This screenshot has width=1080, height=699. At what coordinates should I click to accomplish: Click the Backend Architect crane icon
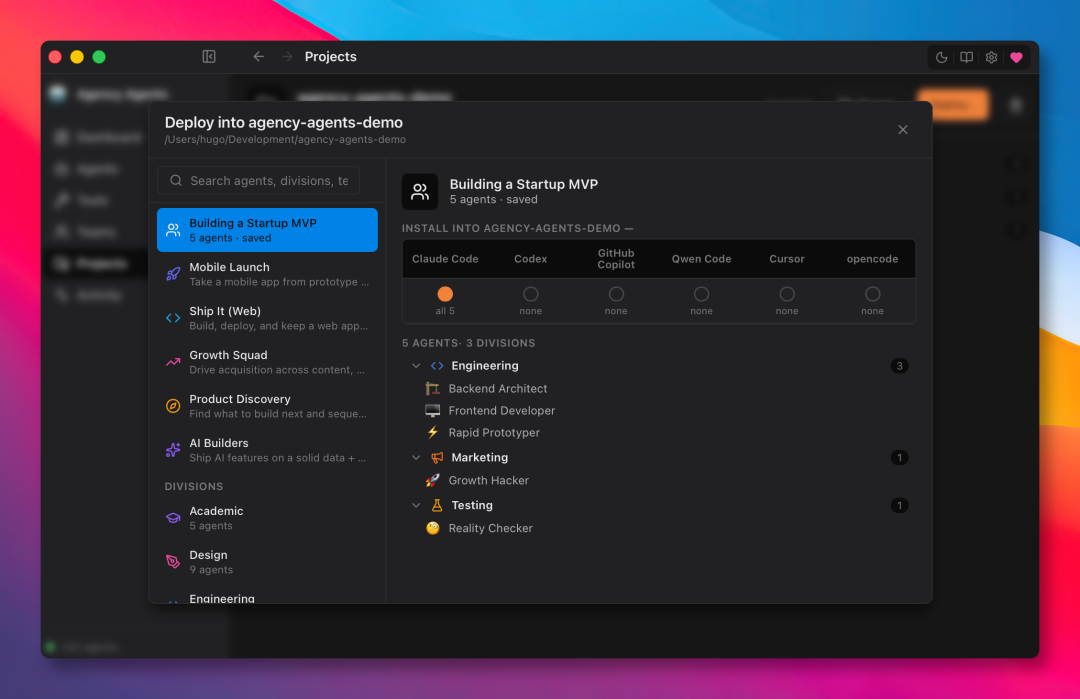click(x=433, y=388)
